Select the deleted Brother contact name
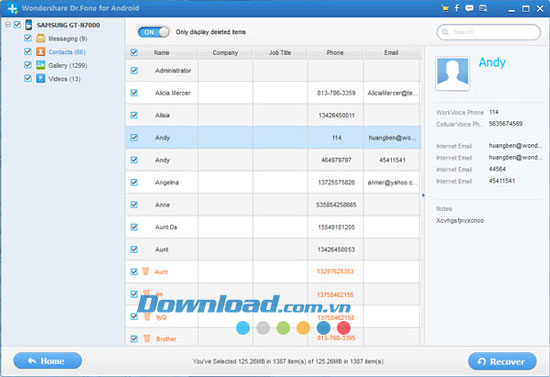The image size is (550, 377). 166,339
